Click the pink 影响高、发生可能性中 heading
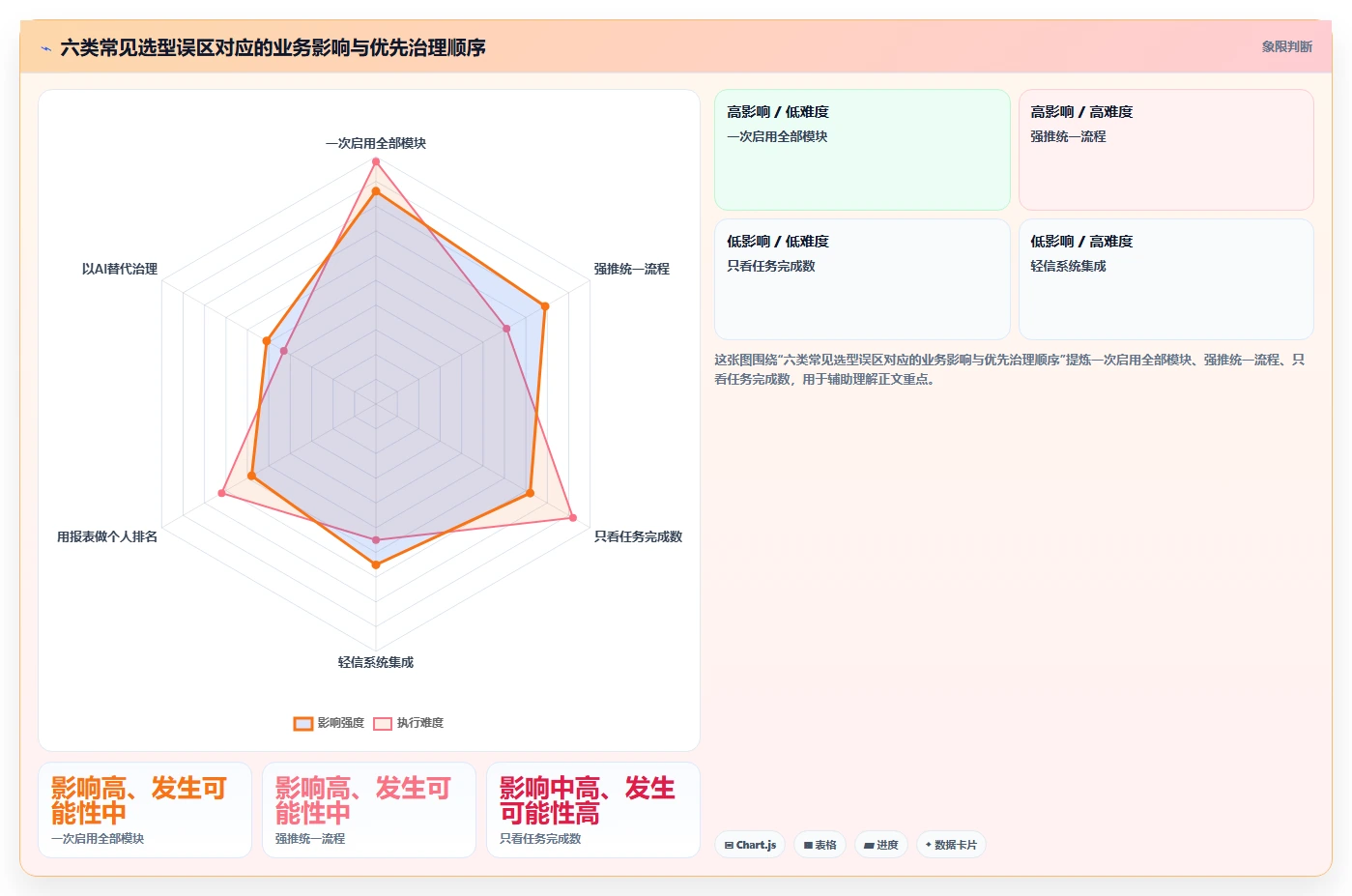Screen dimensions: 1352x896 tap(363, 800)
